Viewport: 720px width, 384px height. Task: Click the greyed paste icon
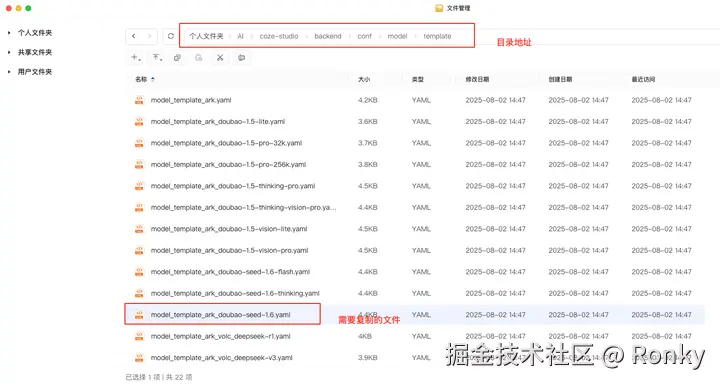click(x=198, y=58)
